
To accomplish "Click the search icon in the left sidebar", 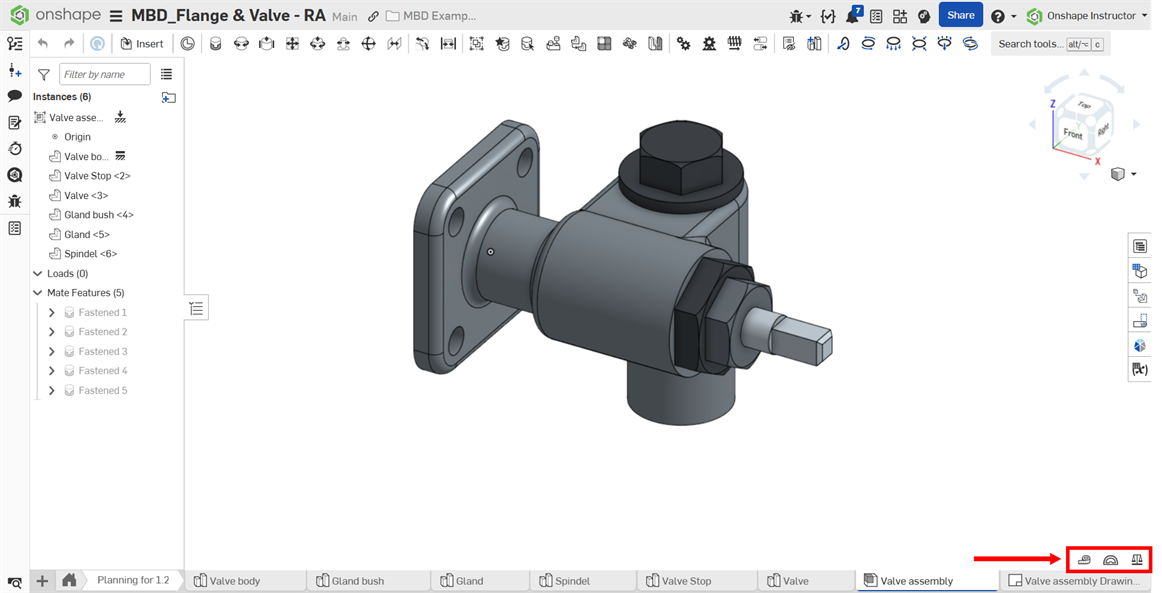I will pyautogui.click(x=14, y=174).
